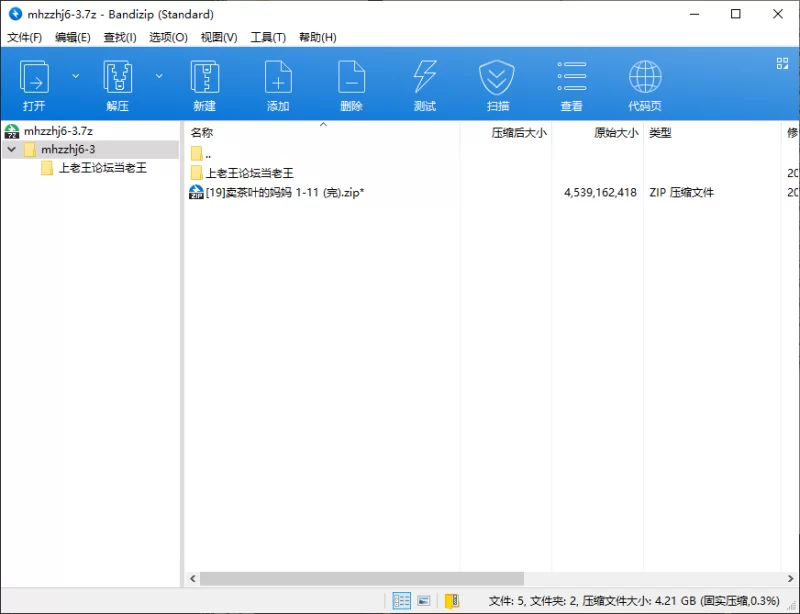Image resolution: width=800 pixels, height=614 pixels.
Task: Select mhzzhj6-3 folder in tree
Action: [68, 150]
